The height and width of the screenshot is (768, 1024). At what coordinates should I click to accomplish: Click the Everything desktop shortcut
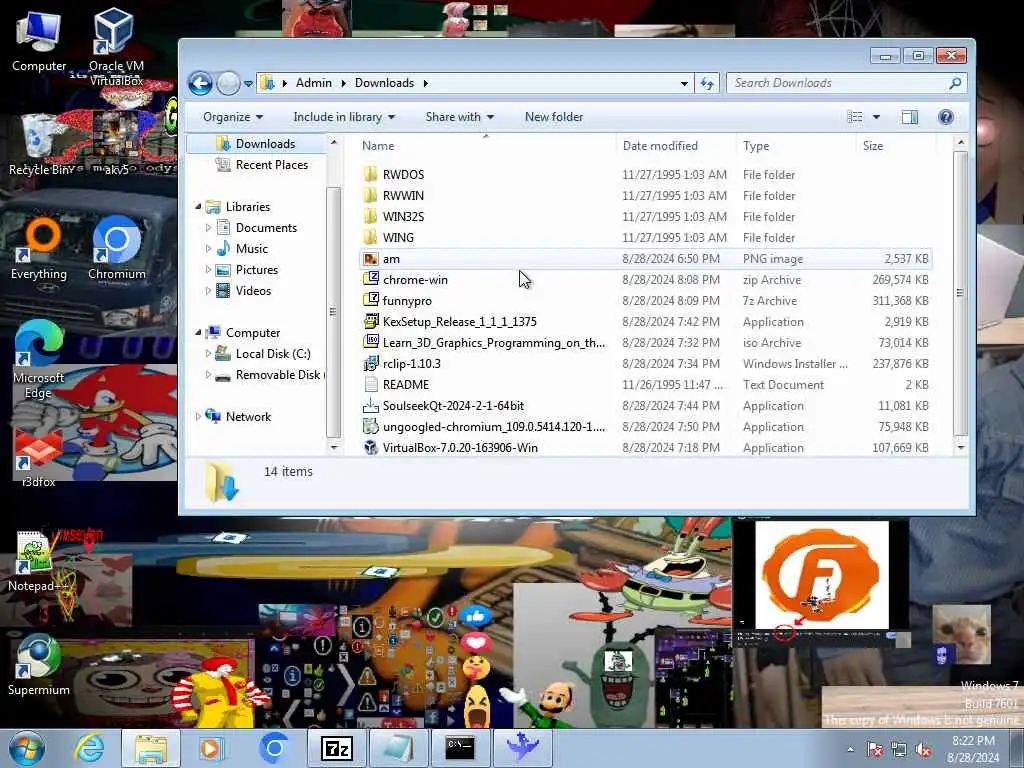(39, 248)
